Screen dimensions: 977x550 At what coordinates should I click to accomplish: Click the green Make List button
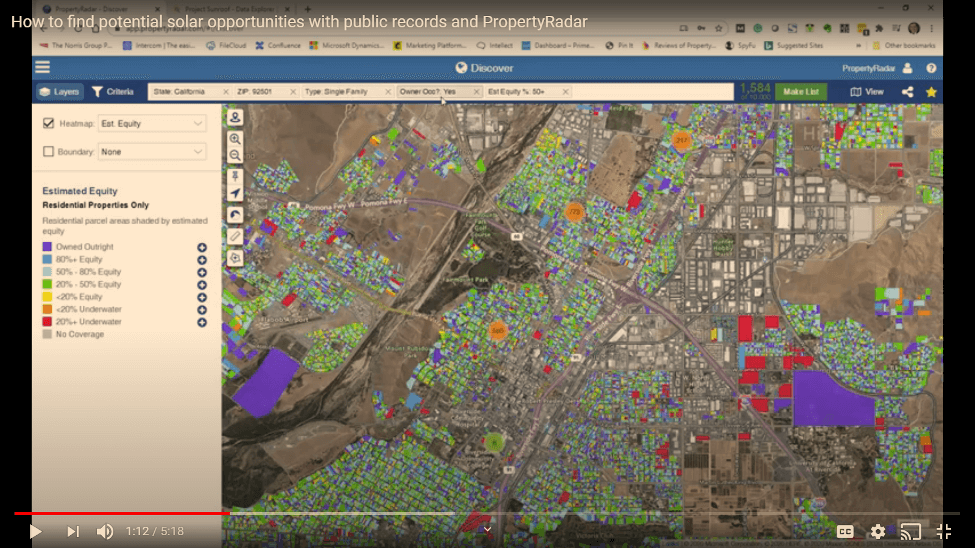801,92
